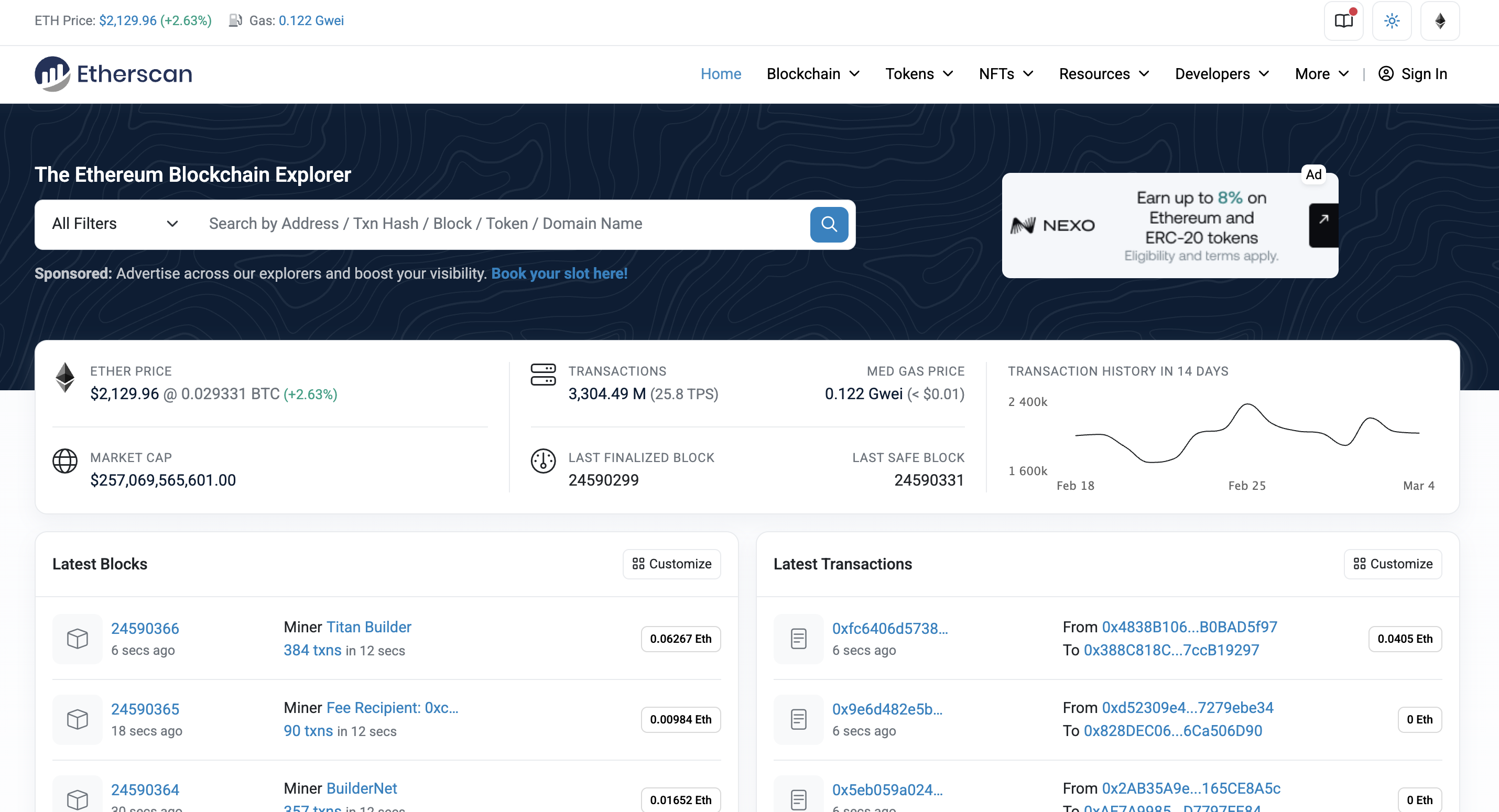Click Sign In
Viewport: 1499px width, 812px height.
tap(1413, 74)
